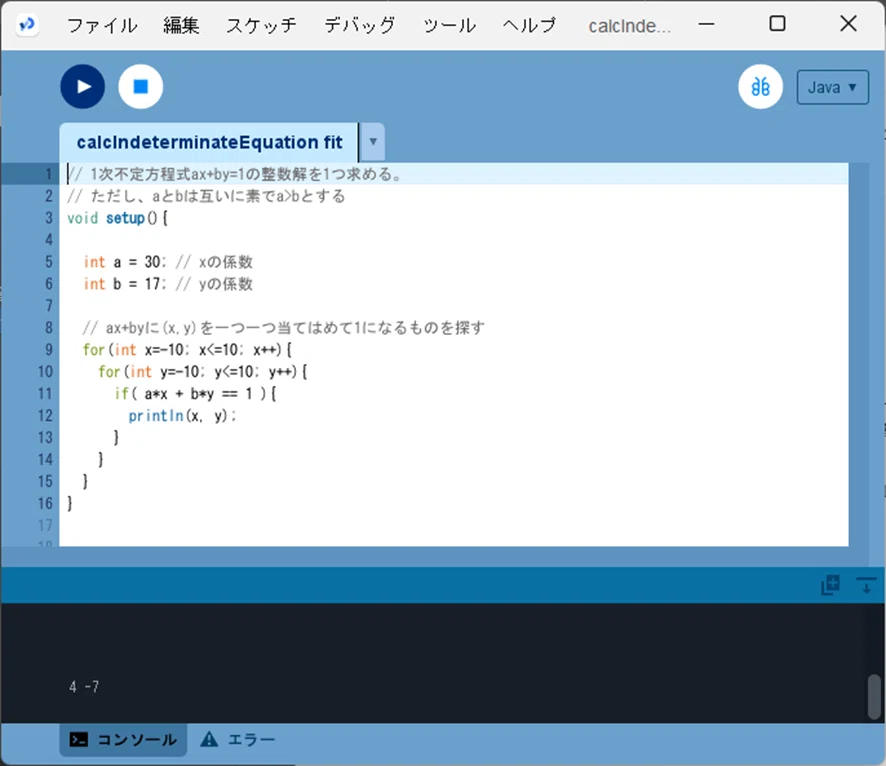This screenshot has height=766, width=886.
Task: Open the Java mode dropdown
Action: 832,88
